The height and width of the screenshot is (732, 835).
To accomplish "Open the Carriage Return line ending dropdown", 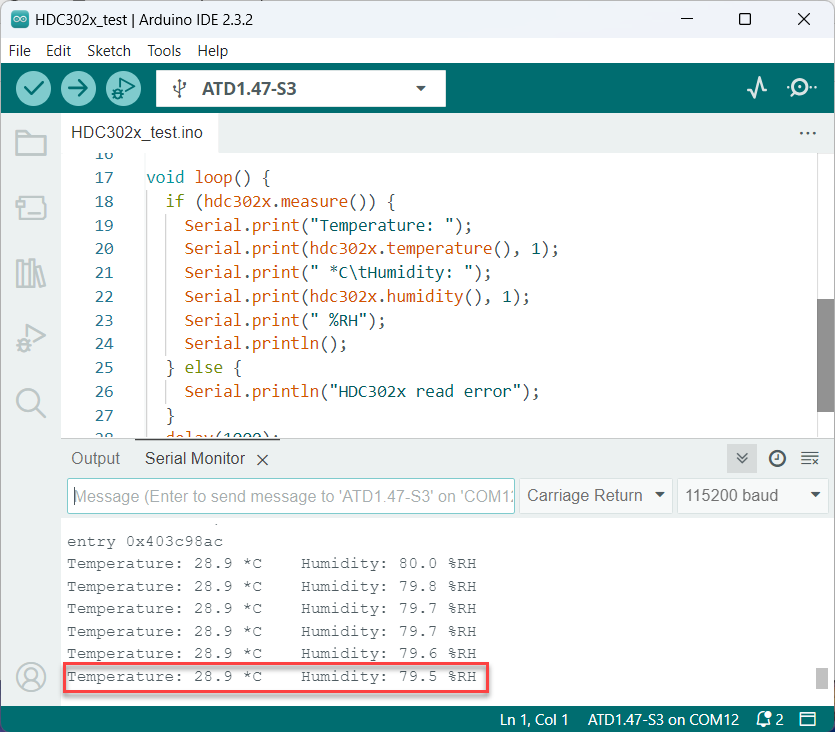I will tap(596, 495).
